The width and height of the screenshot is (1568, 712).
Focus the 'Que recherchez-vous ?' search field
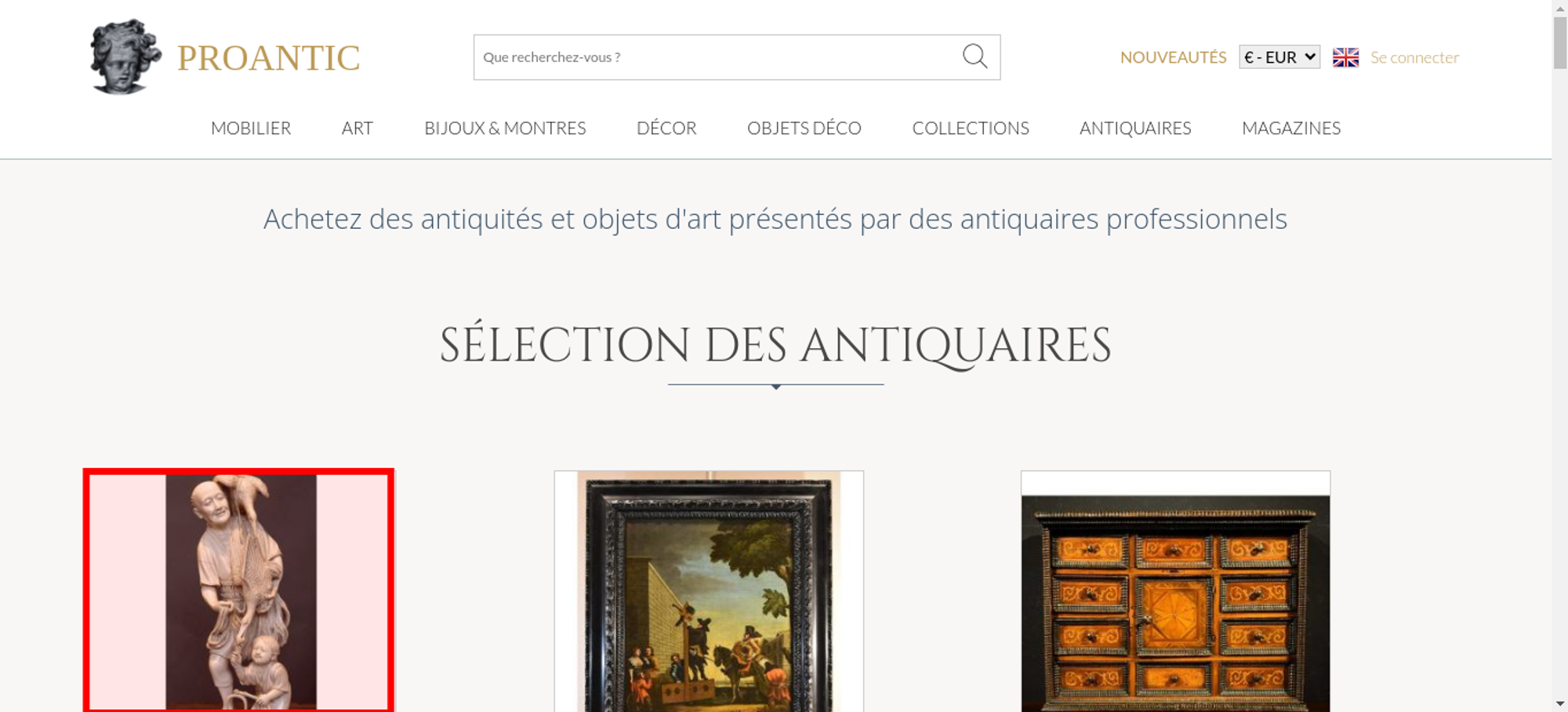(717, 57)
